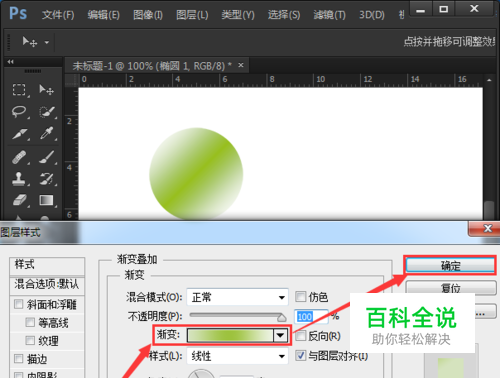Uncheck 与图层对齐 checkbox

point(301,356)
